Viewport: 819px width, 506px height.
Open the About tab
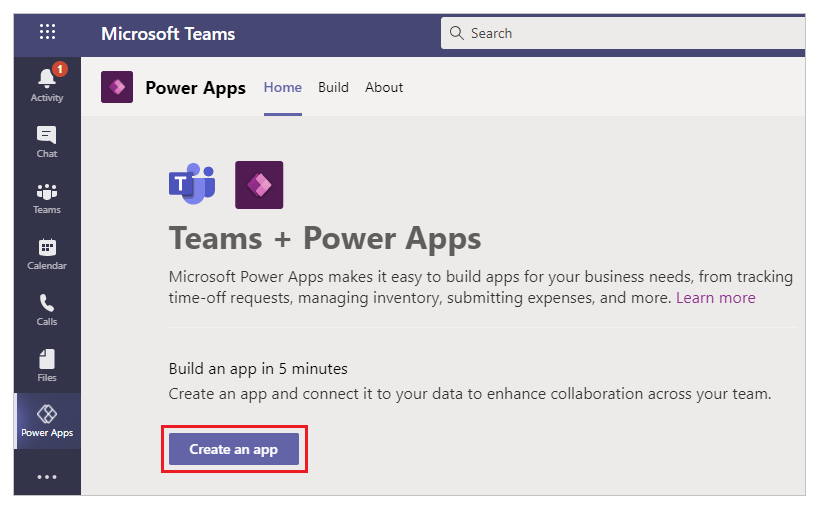point(384,87)
